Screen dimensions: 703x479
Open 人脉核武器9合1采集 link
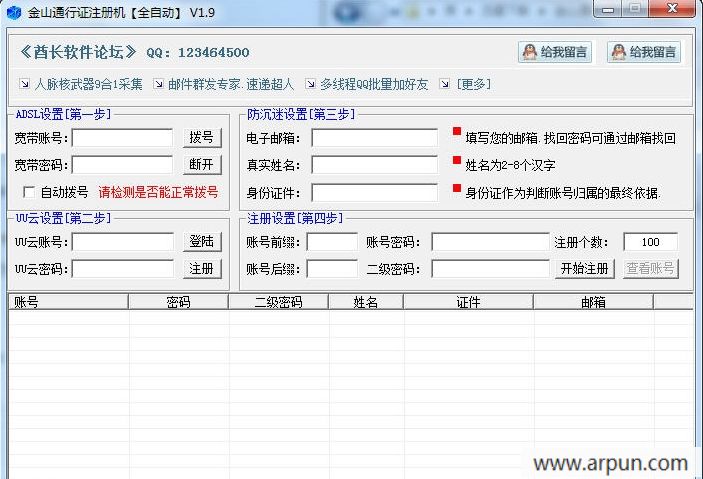coord(88,84)
